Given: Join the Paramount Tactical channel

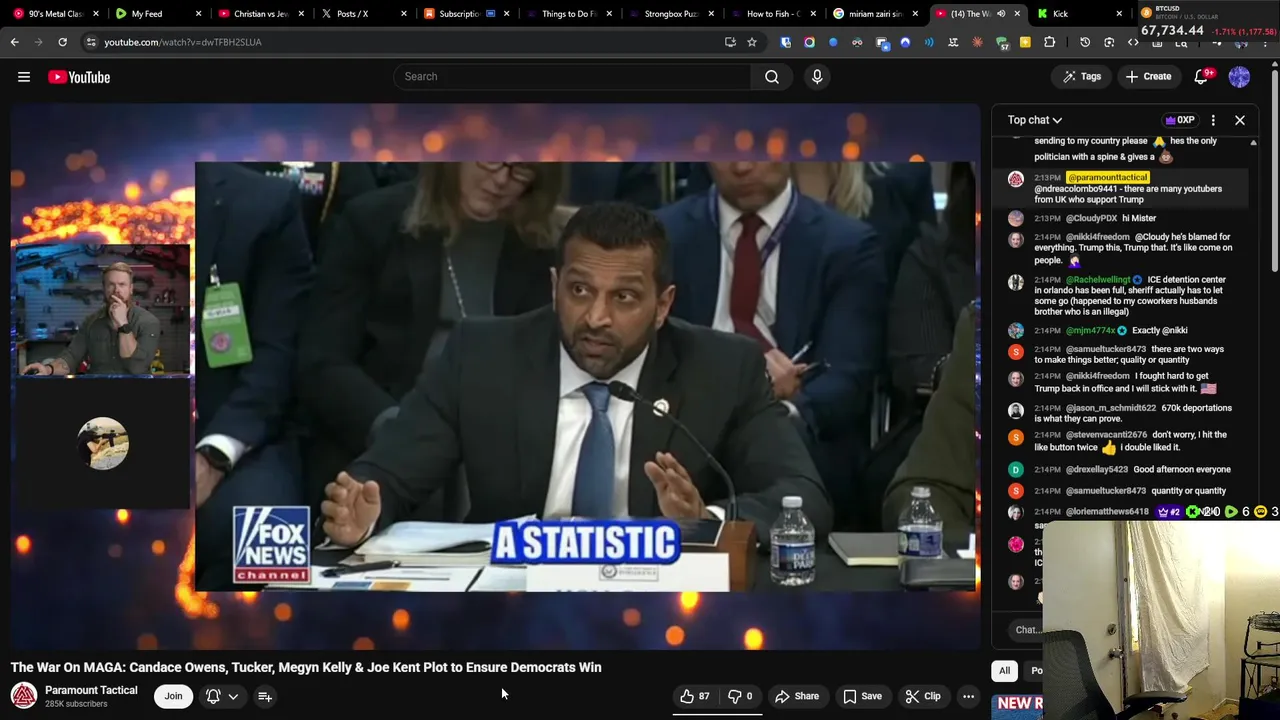Looking at the screenshot, I should [173, 696].
